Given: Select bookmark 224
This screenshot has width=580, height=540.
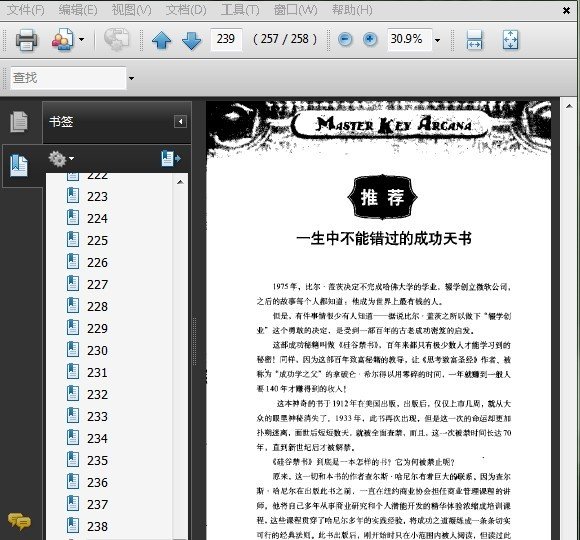Looking at the screenshot, I should [x=98, y=219].
